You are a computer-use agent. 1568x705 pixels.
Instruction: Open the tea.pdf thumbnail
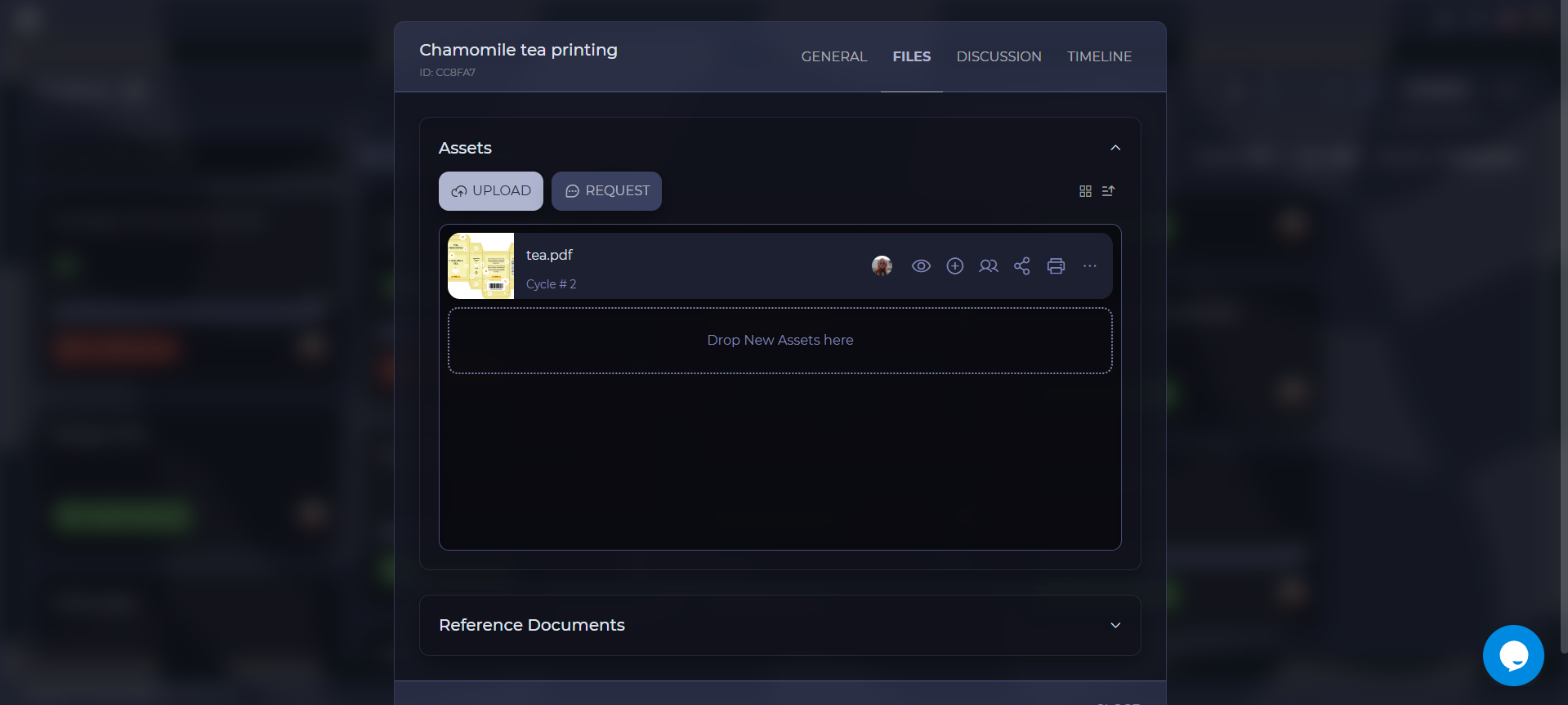click(480, 266)
